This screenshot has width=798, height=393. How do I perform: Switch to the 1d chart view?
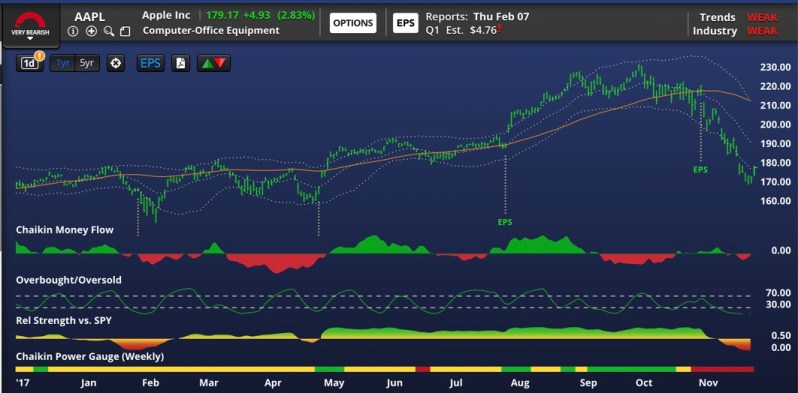pos(29,64)
